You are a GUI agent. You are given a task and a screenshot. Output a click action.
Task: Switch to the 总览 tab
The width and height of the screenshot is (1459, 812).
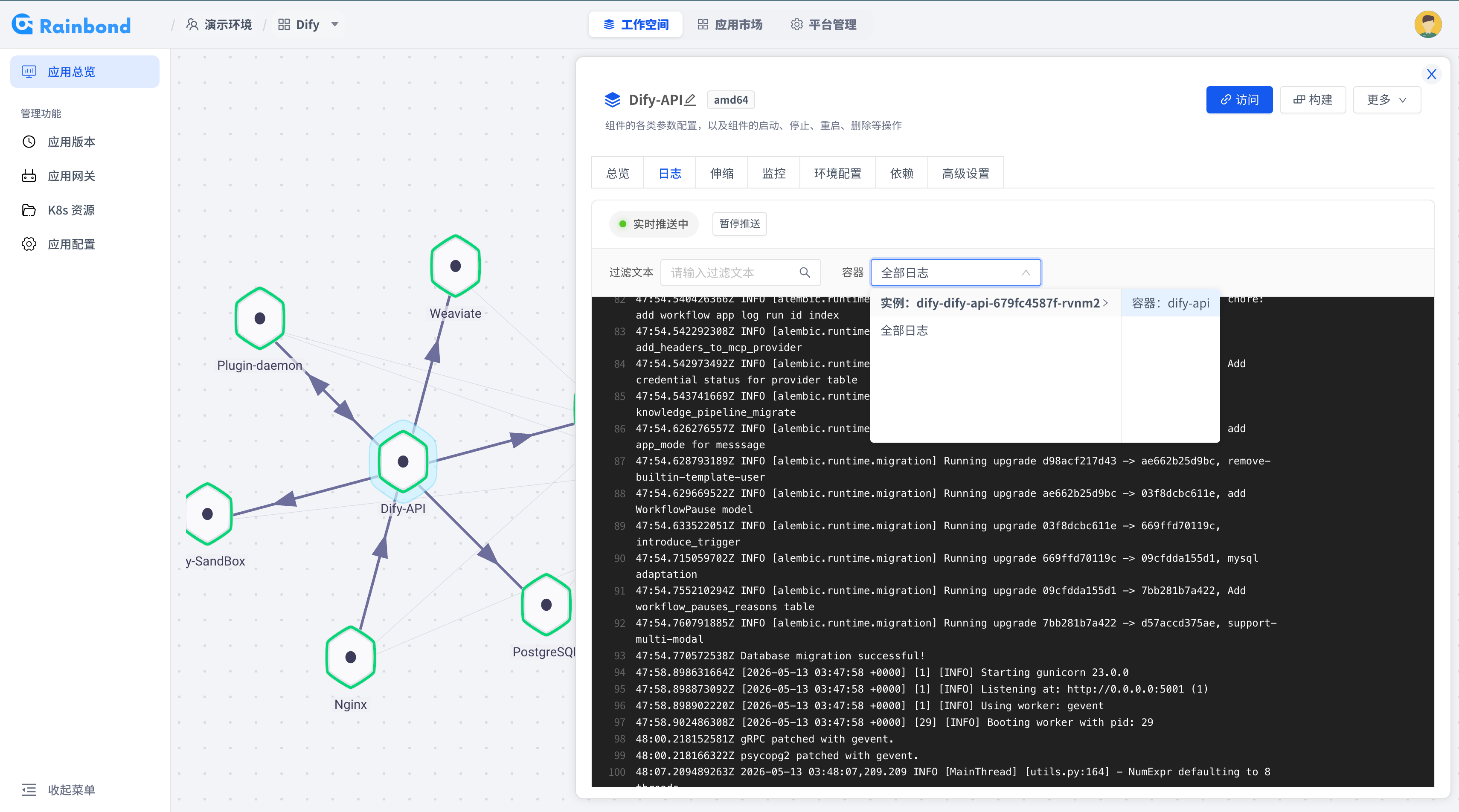(x=618, y=173)
